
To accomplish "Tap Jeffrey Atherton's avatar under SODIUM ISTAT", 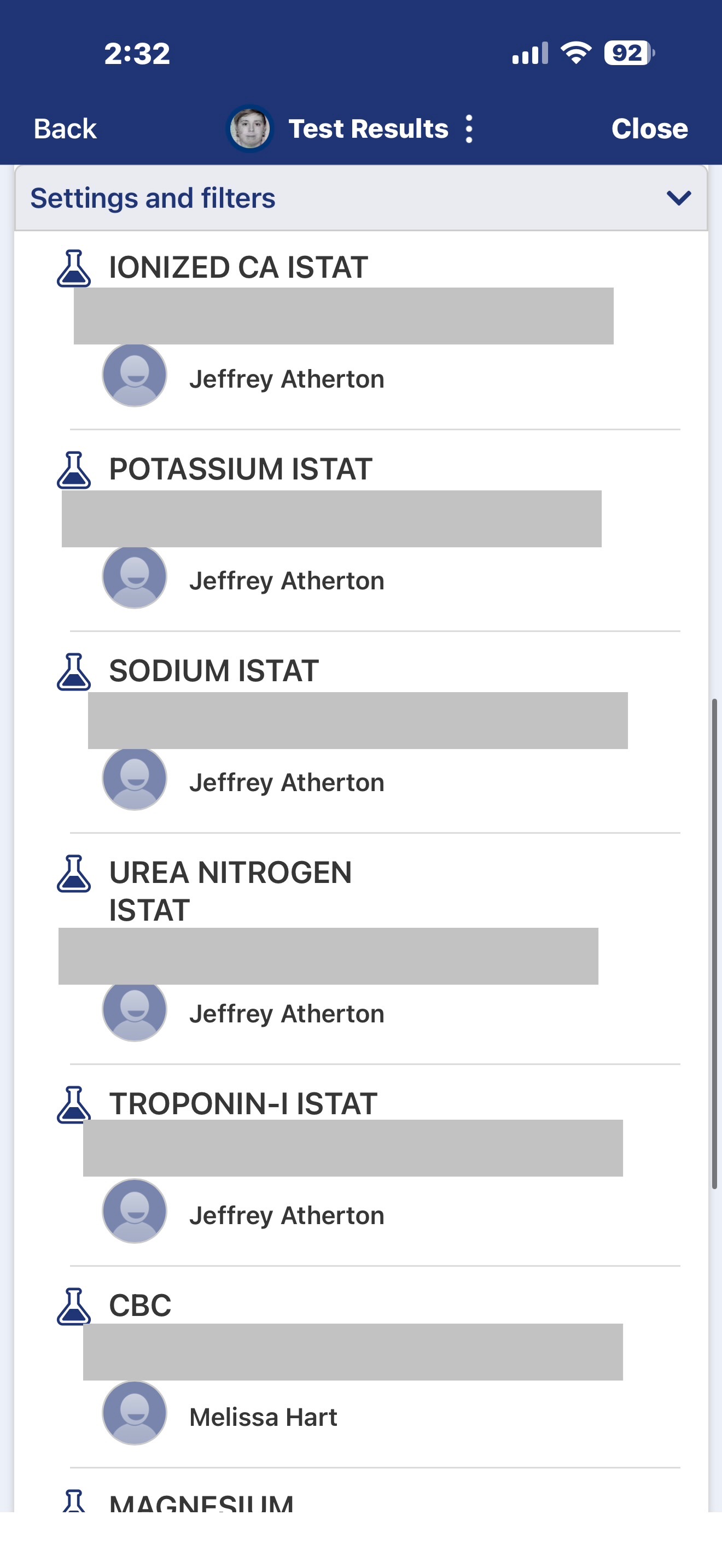I will pos(135,779).
